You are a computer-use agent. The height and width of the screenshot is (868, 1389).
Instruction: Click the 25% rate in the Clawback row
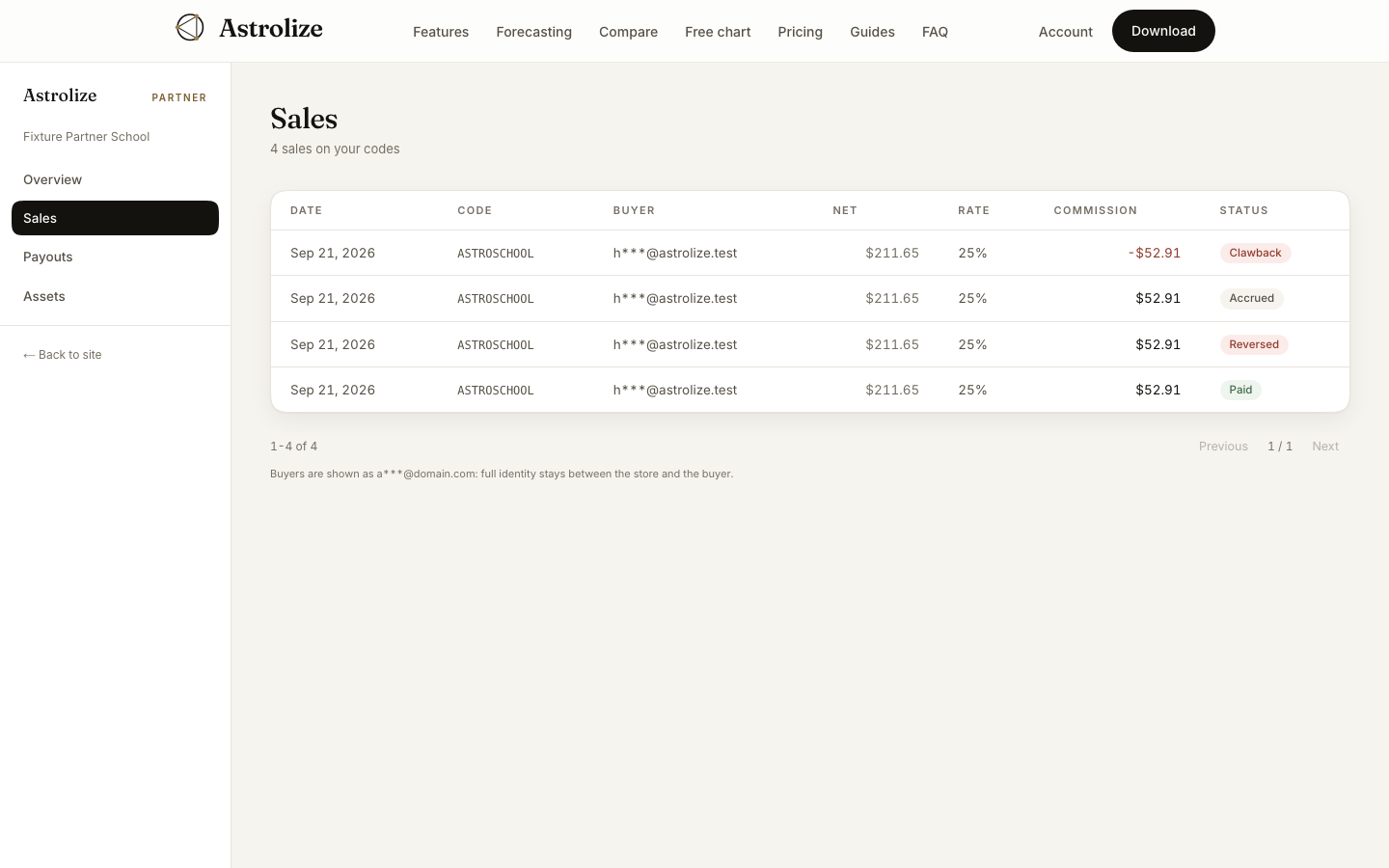click(x=972, y=253)
